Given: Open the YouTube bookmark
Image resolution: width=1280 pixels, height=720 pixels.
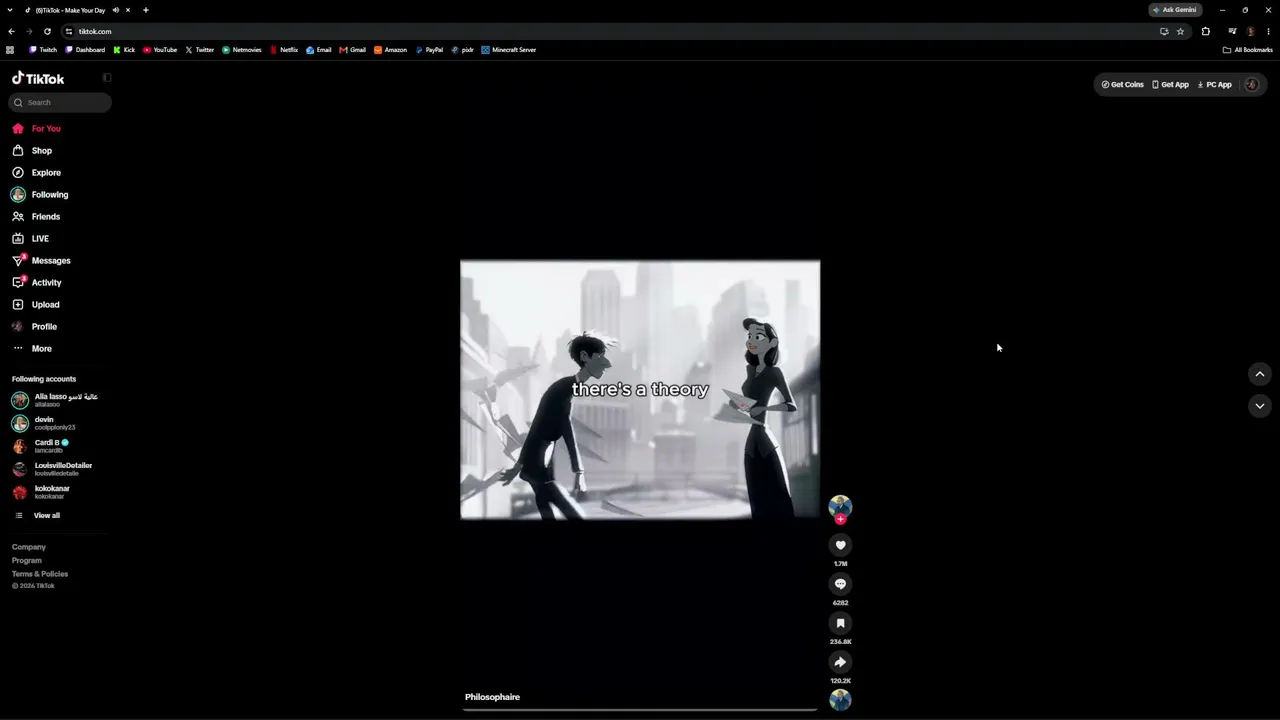Looking at the screenshot, I should pos(160,50).
